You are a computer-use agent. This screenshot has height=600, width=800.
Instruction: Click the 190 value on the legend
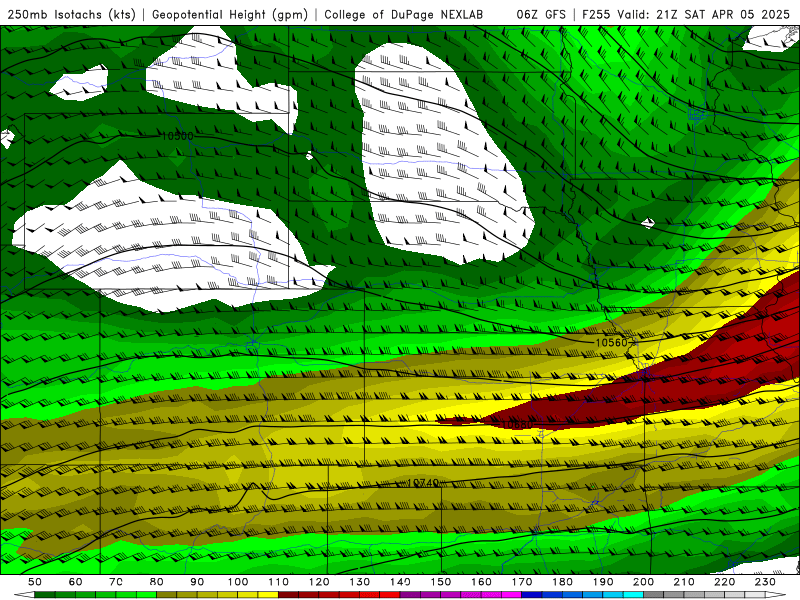point(603,582)
